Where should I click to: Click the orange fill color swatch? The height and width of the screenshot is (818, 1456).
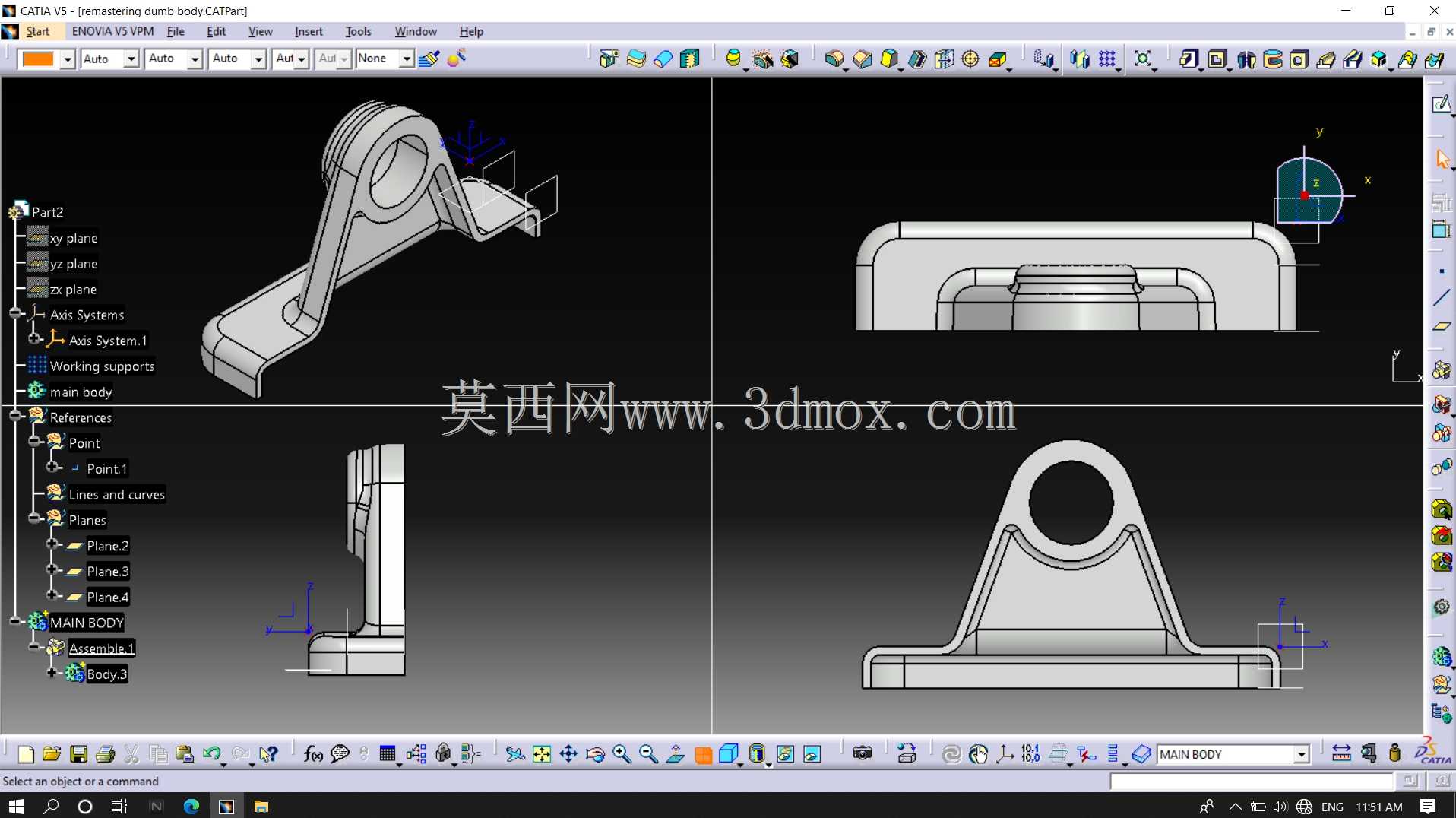[39, 59]
